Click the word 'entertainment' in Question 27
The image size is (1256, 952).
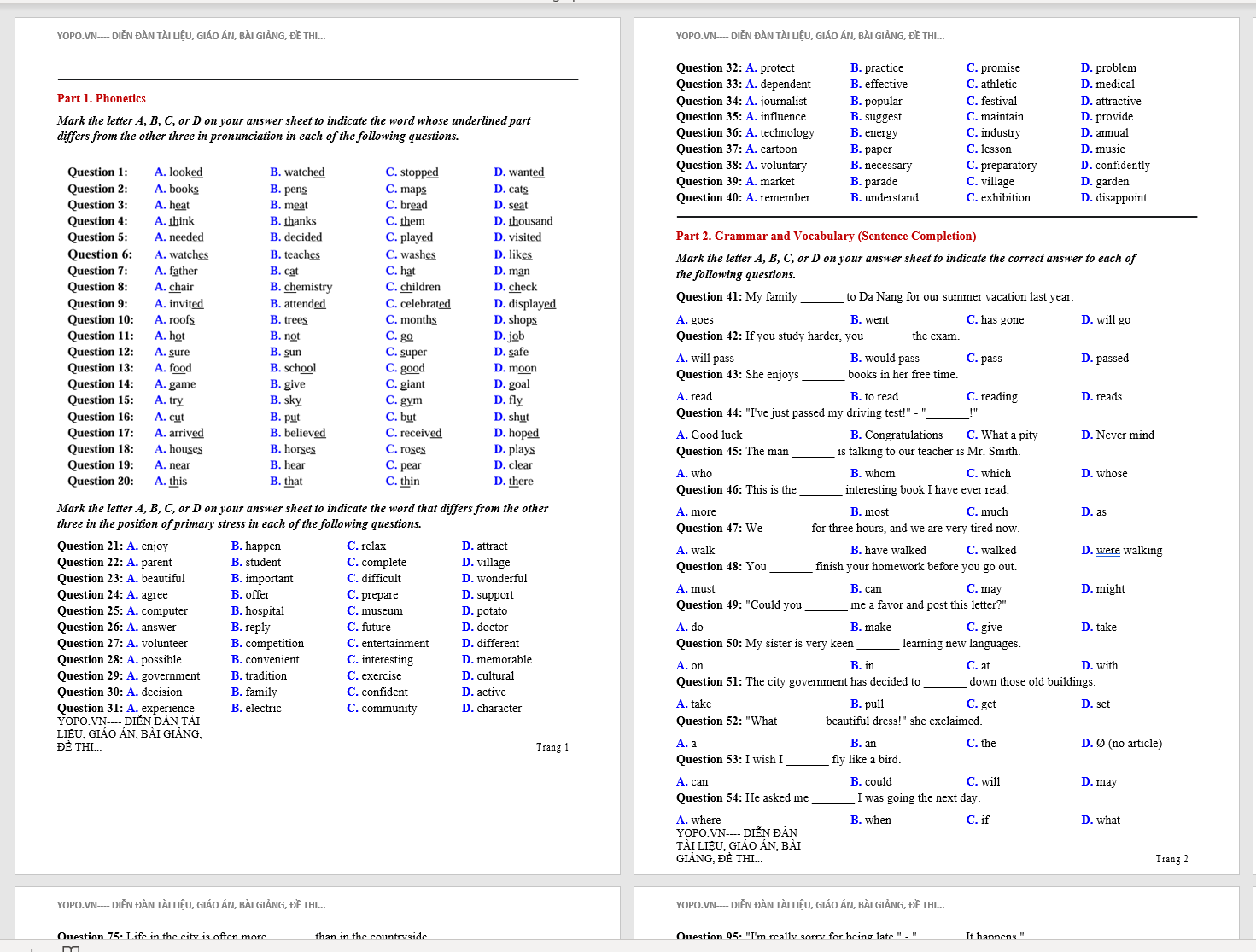coord(394,644)
